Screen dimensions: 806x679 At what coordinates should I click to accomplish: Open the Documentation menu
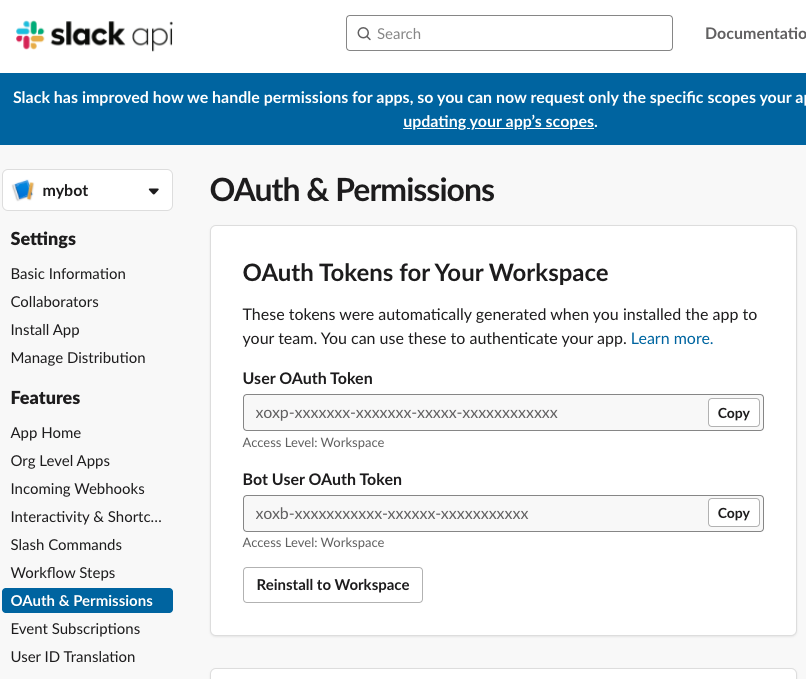(754, 33)
